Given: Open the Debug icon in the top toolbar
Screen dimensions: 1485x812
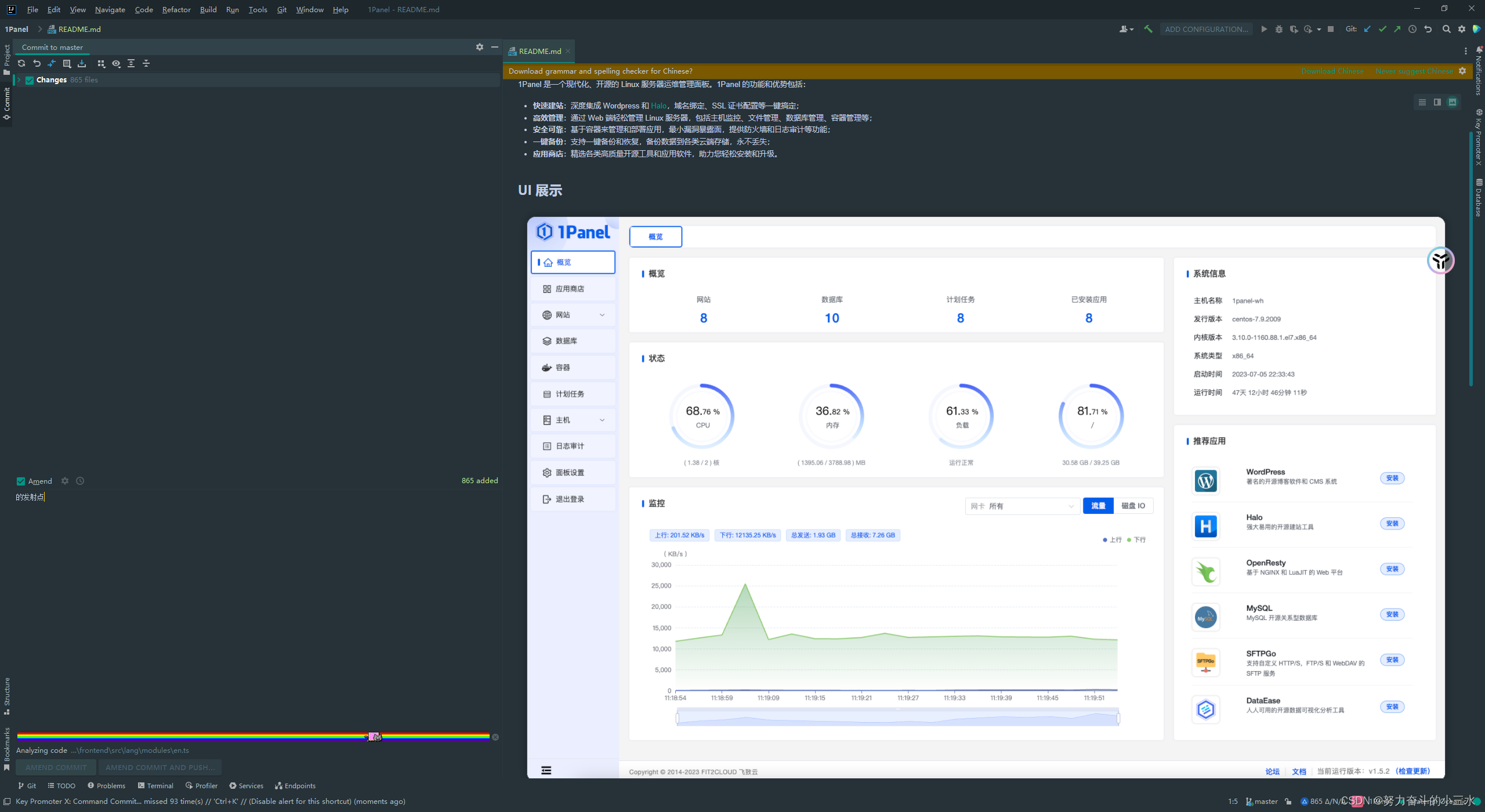Looking at the screenshot, I should click(x=1279, y=29).
